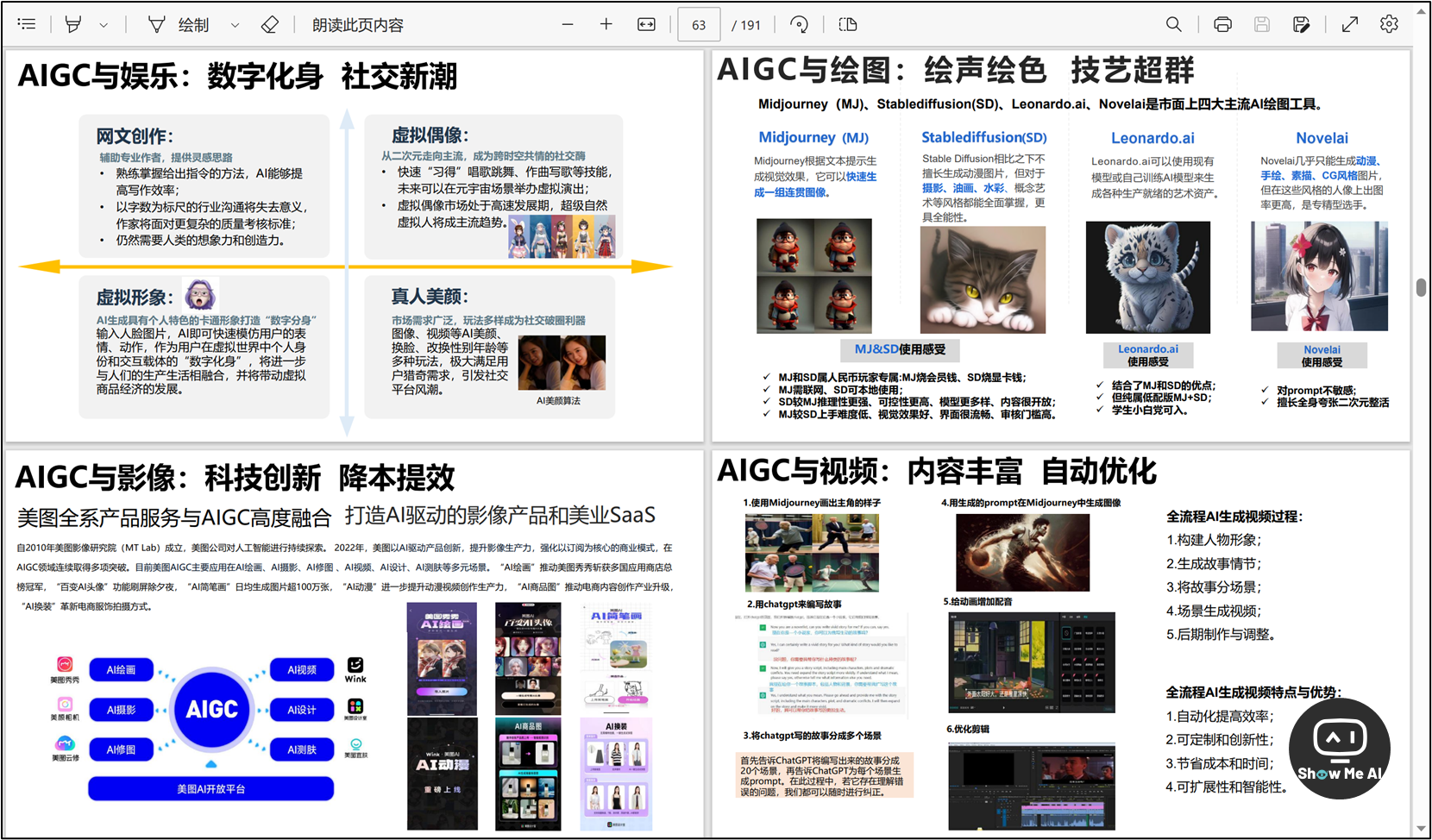The height and width of the screenshot is (840, 1432).
Task: Click the AI修图 blue pill
Action: [x=121, y=749]
